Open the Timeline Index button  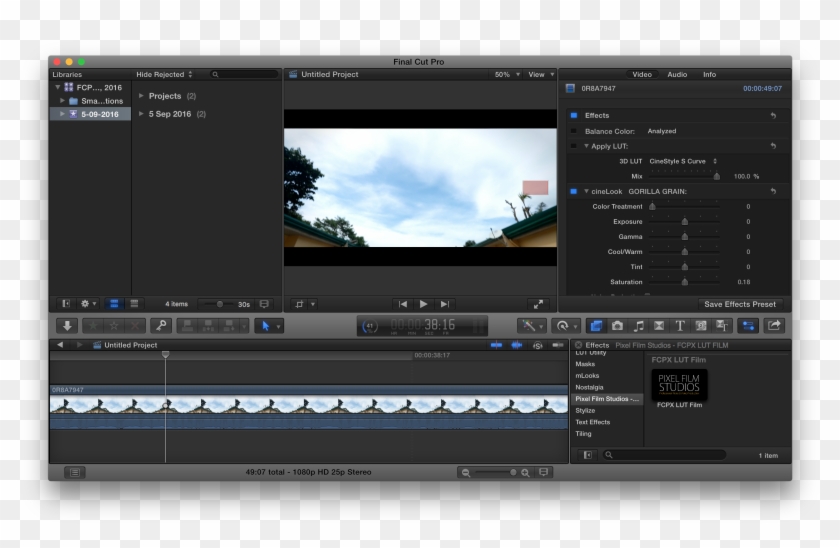click(x=75, y=472)
